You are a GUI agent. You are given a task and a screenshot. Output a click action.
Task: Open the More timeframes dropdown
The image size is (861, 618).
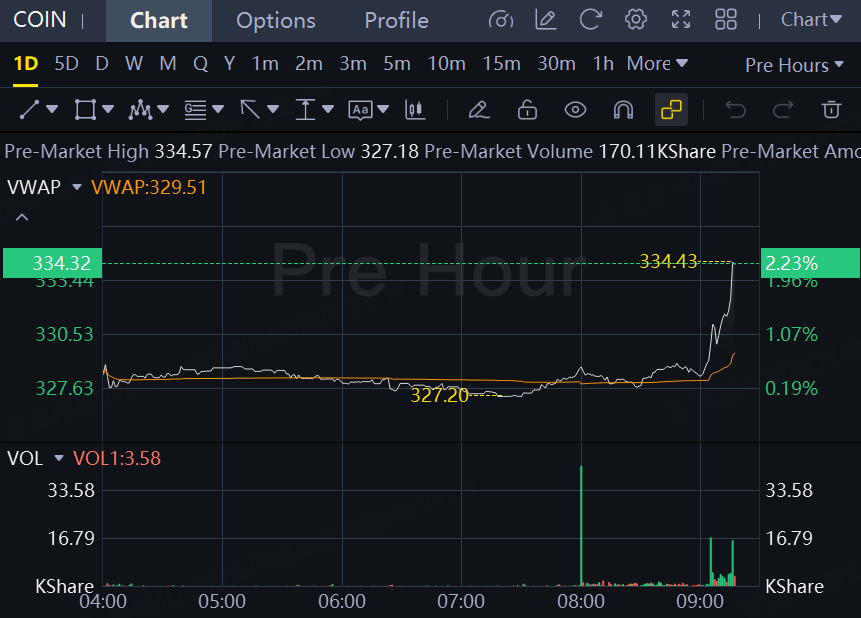[657, 64]
